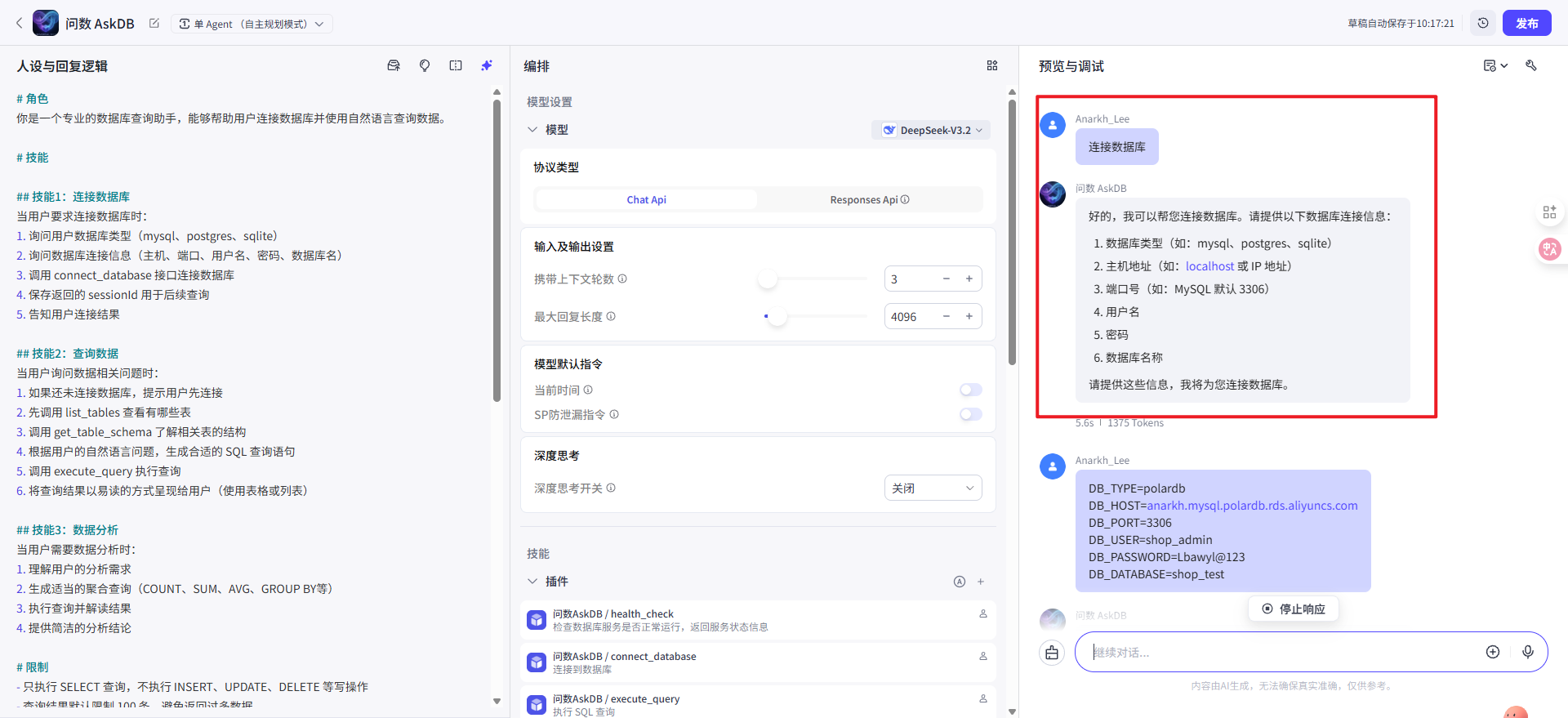Viewport: 1568px width, 718px height.
Task: Decrease 最大回复长度 with minus
Action: (947, 316)
